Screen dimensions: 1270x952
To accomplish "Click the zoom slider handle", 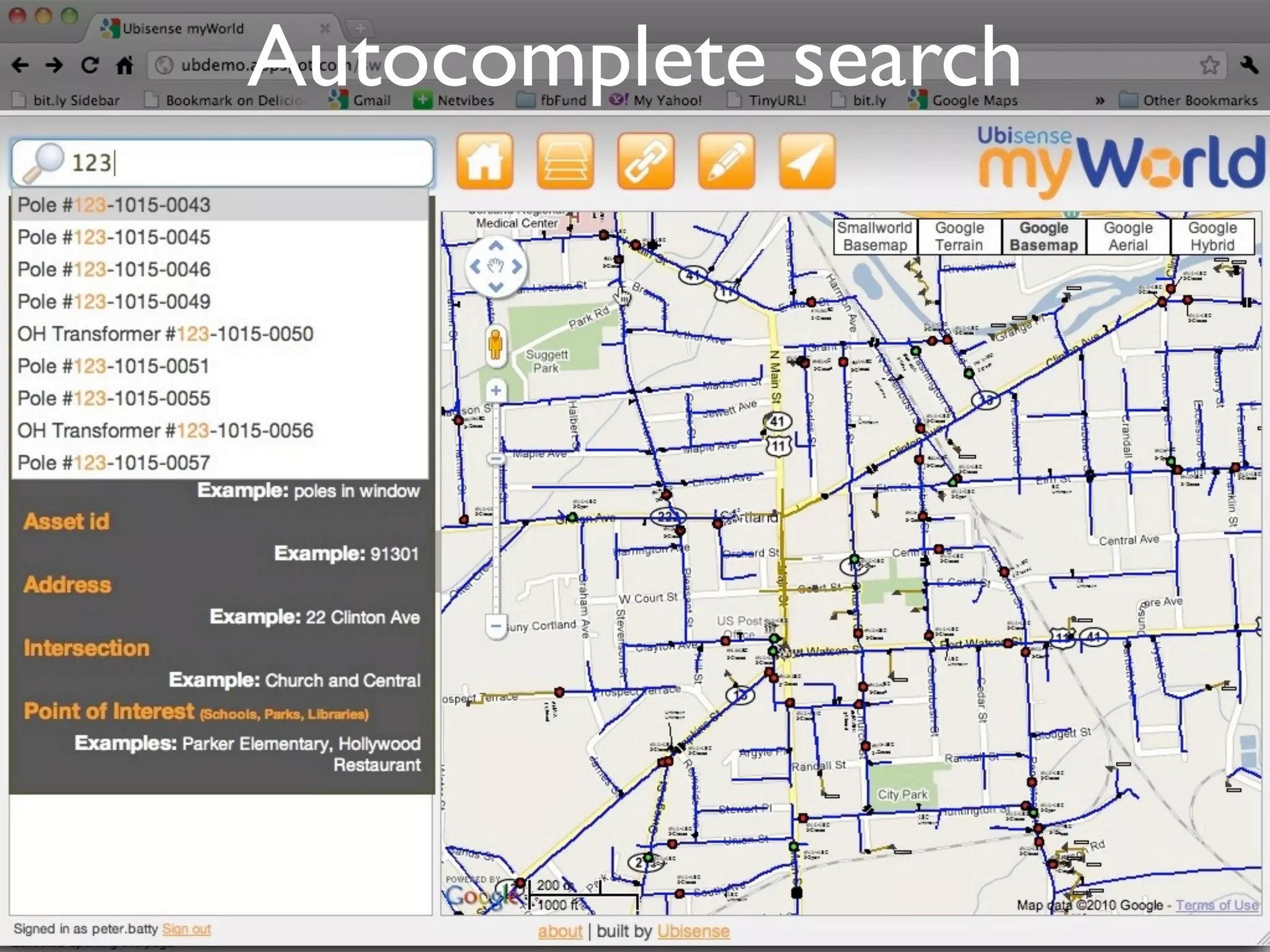I will [495, 459].
